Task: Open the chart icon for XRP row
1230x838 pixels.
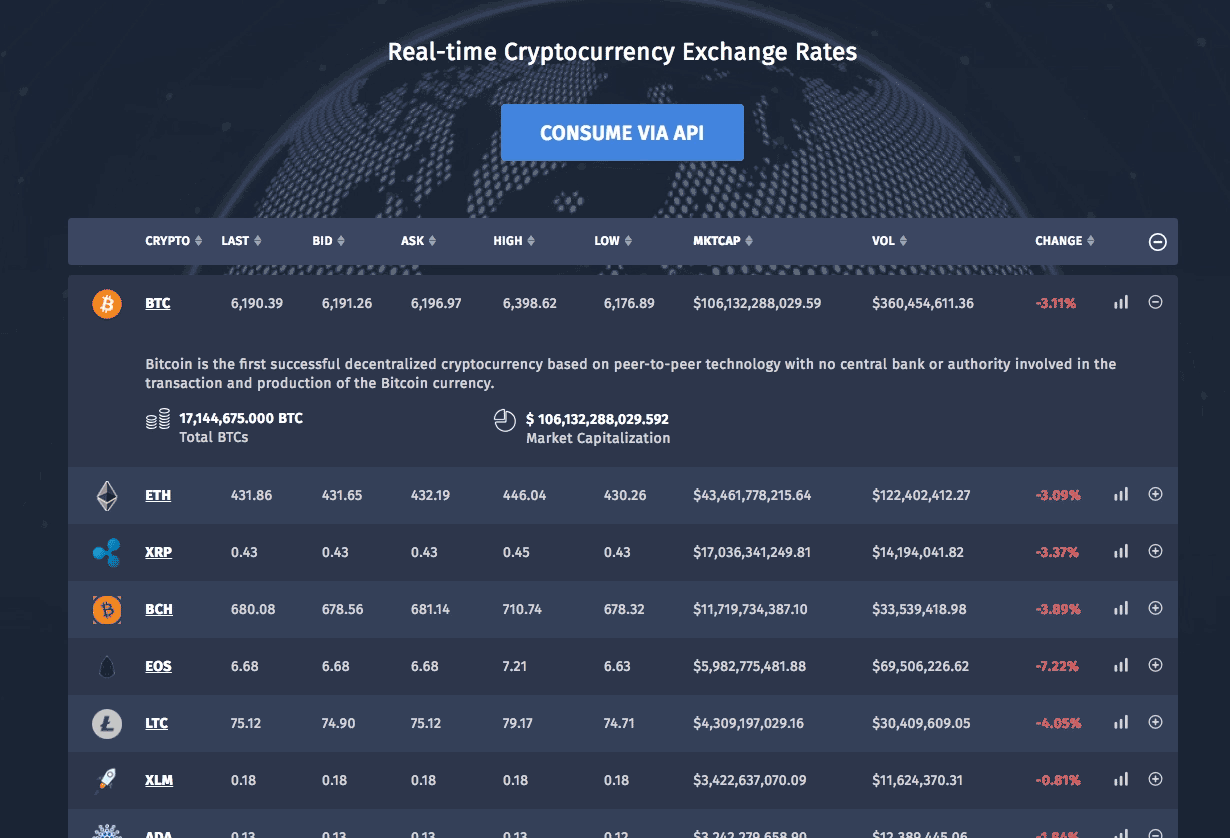Action: (1121, 551)
